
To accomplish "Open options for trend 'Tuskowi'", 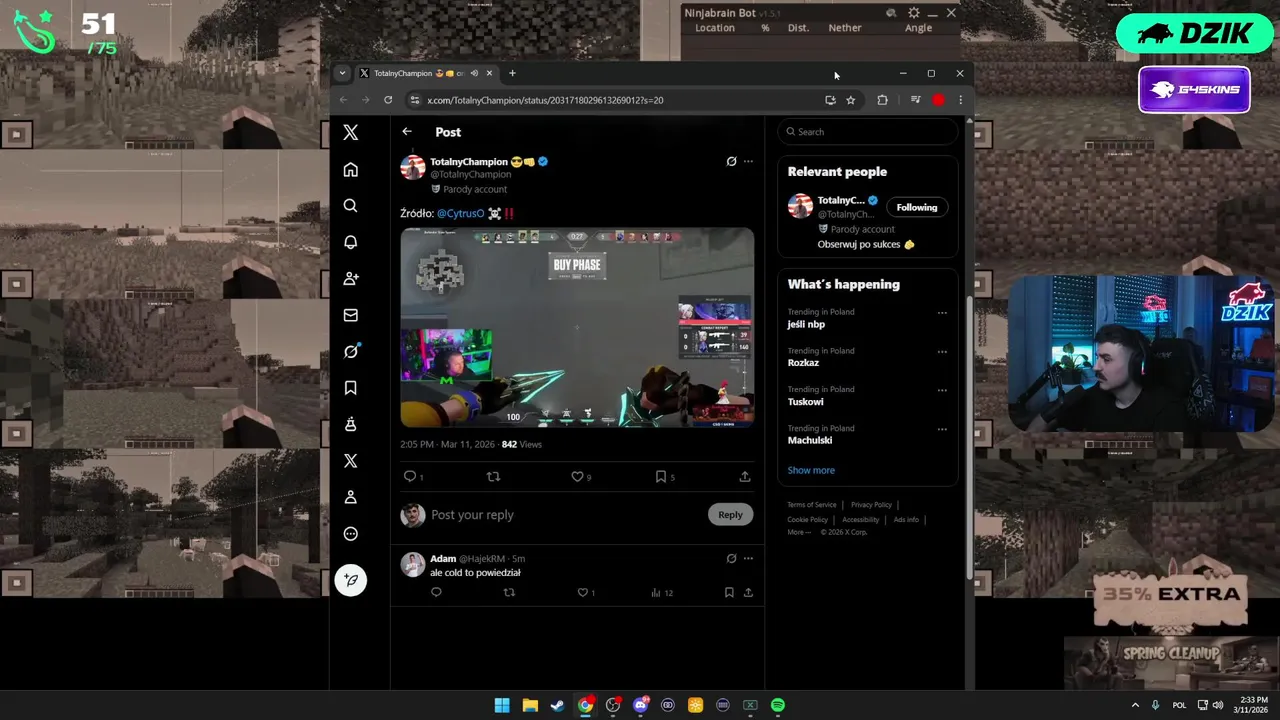I will [942, 391].
